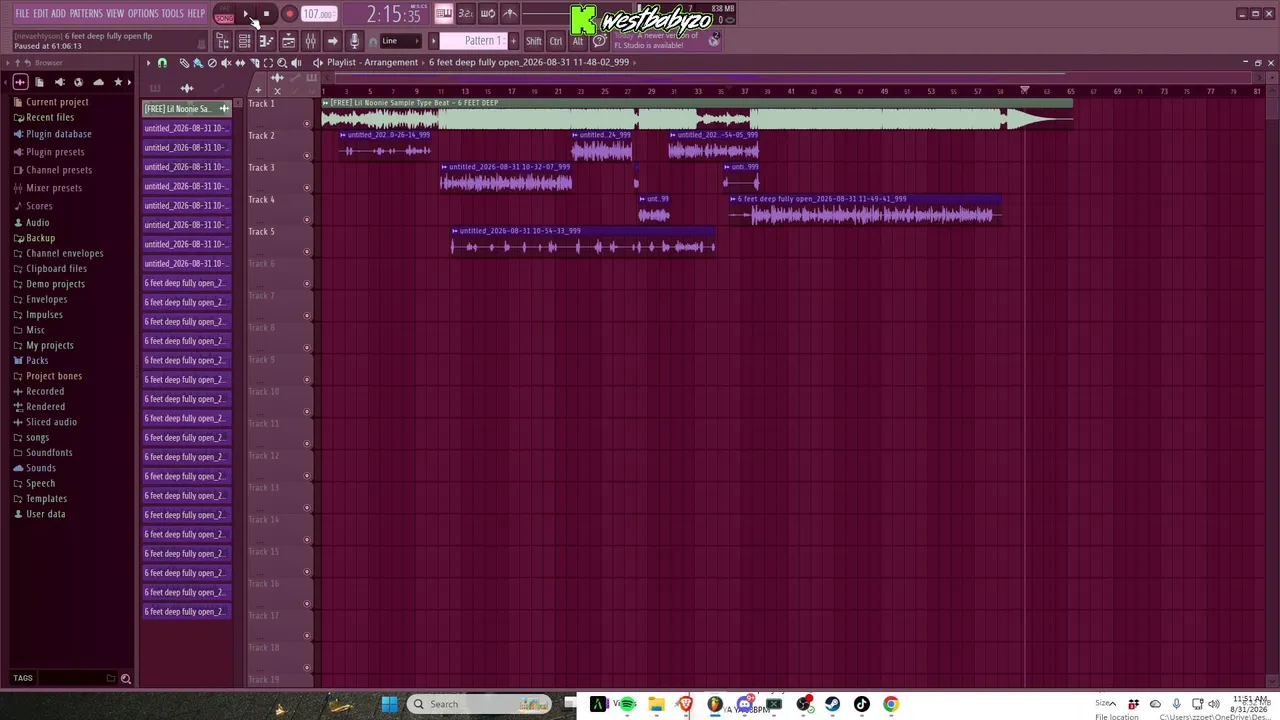Mute Track 4 using its dot toggle
1280x720 pixels.
tap(307, 220)
